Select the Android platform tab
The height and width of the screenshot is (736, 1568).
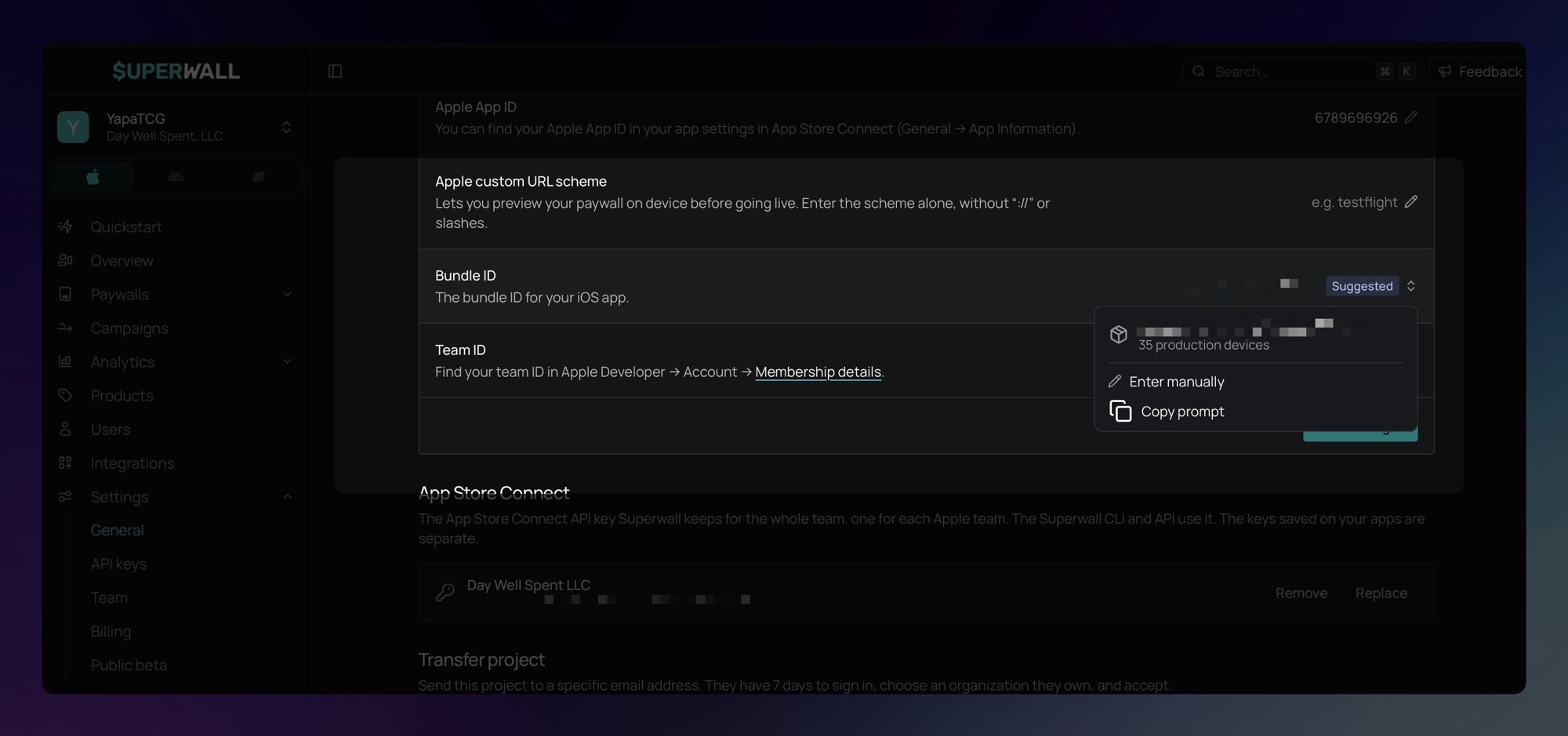(x=176, y=177)
